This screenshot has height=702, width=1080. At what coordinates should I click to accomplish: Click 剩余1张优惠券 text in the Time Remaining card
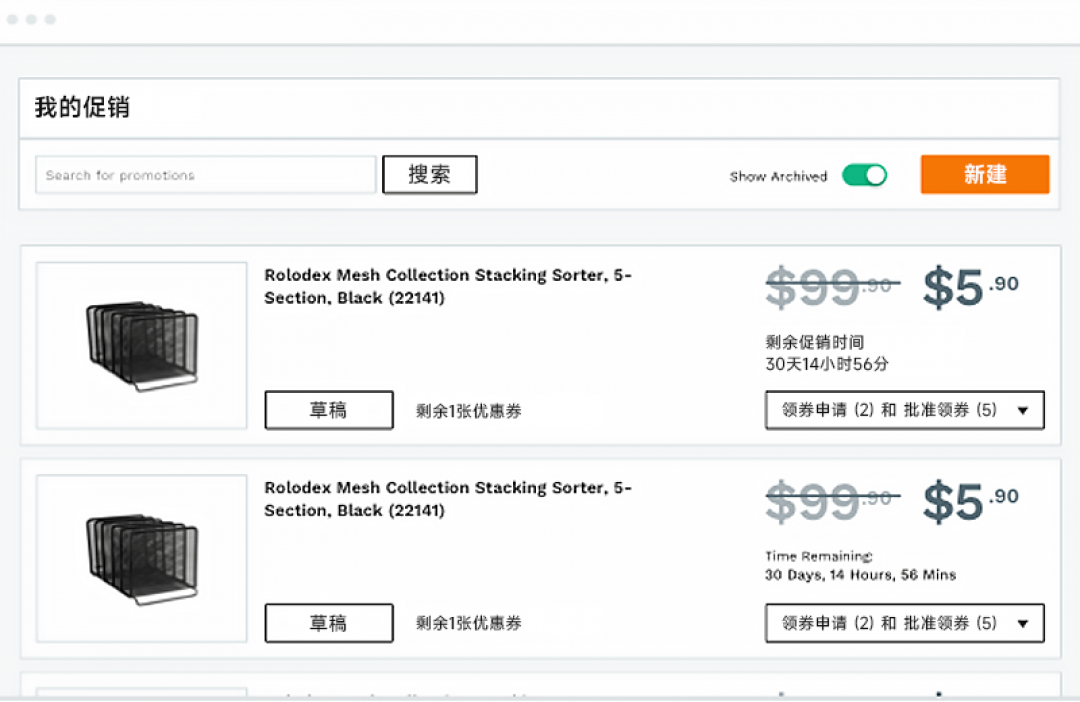coord(469,623)
